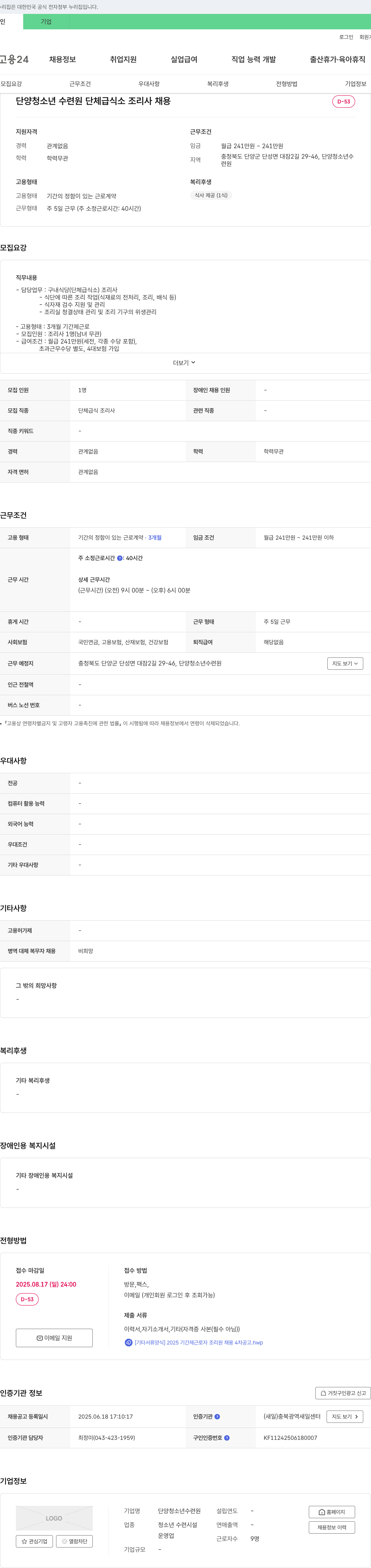Open the 실업급여 main menu
The width and height of the screenshot is (371, 1568).
click(x=184, y=60)
